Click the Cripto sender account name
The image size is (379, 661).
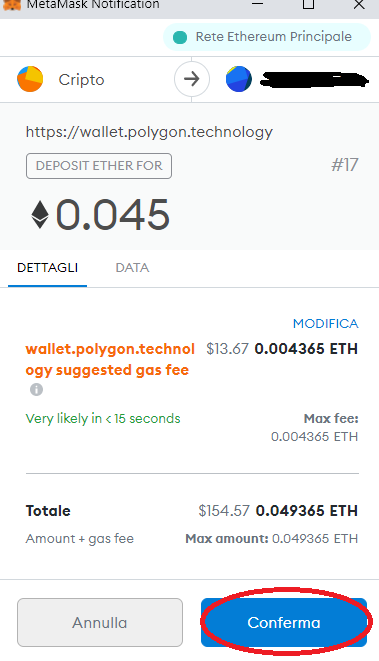81,80
